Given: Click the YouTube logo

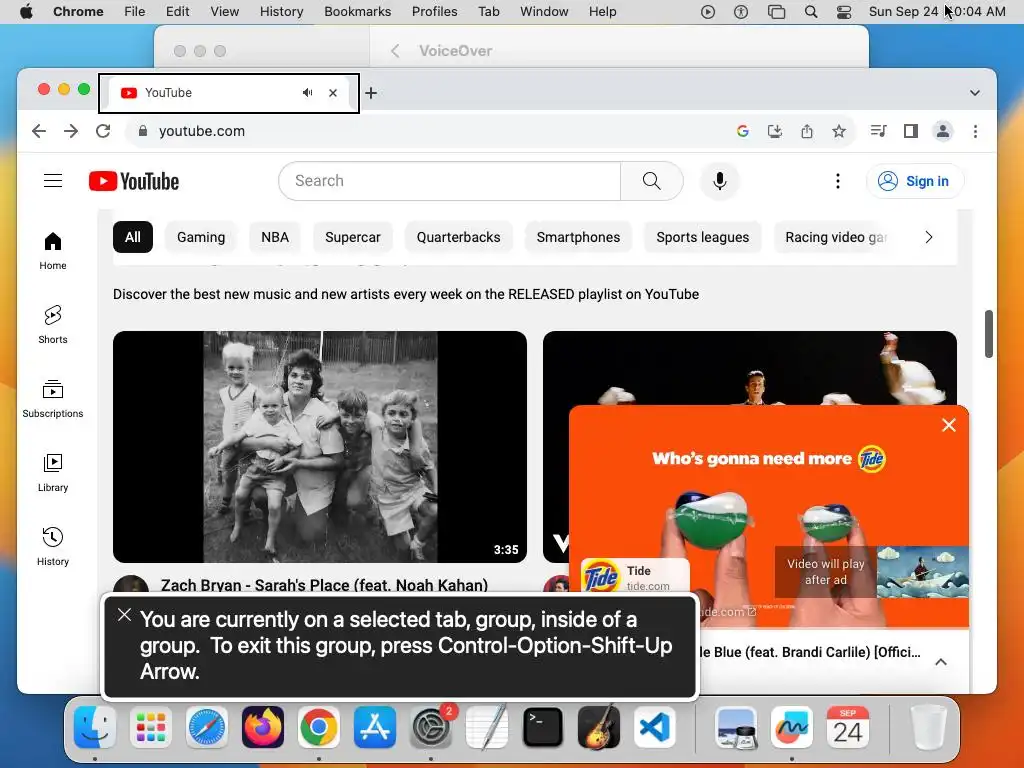Looking at the screenshot, I should [x=134, y=181].
